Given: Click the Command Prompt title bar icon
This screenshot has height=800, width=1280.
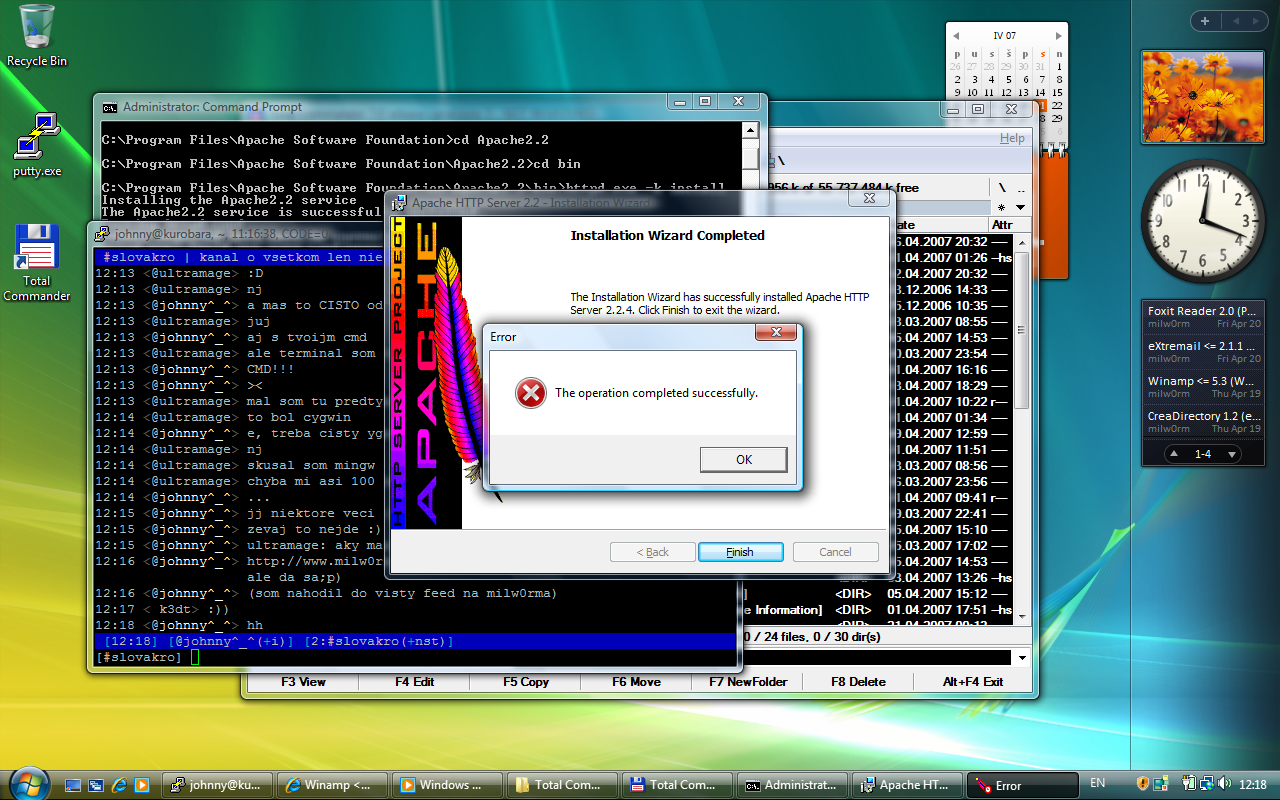Looking at the screenshot, I should click(110, 107).
